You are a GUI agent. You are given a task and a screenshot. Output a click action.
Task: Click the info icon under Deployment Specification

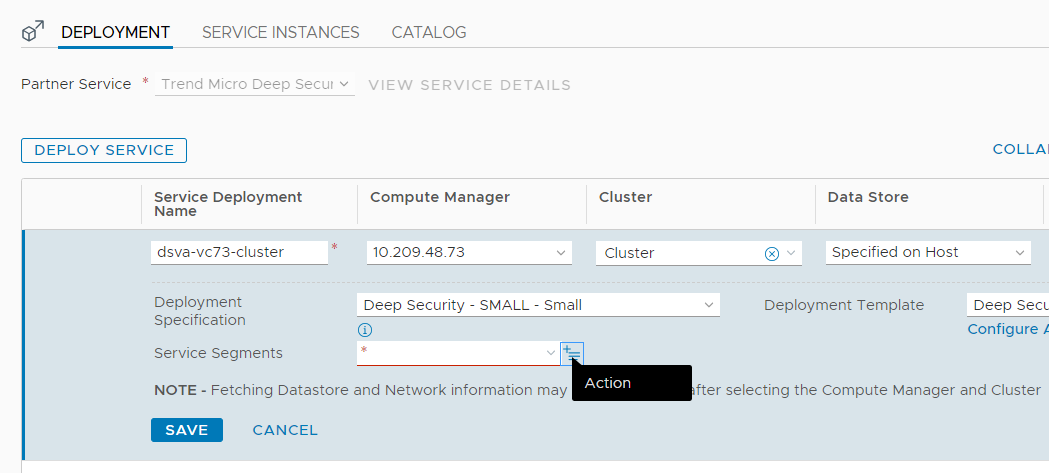tap(365, 329)
